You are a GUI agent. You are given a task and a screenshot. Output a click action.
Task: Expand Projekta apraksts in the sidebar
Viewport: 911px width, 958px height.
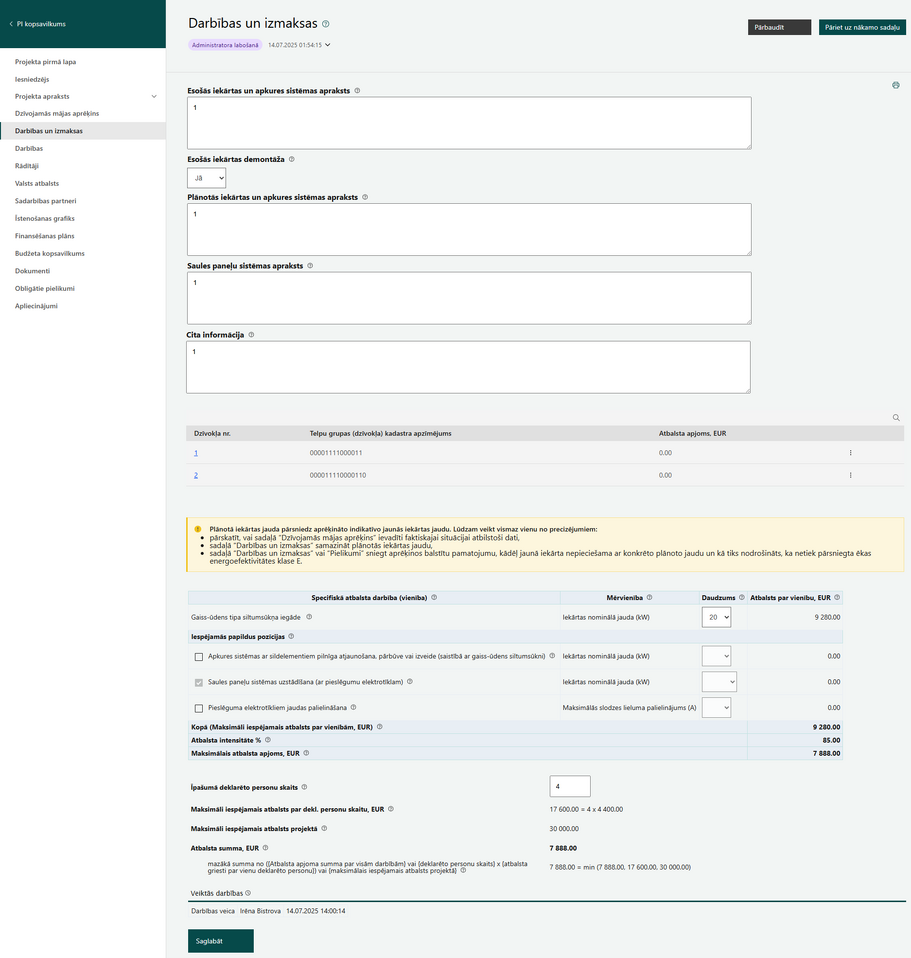[x=154, y=97]
